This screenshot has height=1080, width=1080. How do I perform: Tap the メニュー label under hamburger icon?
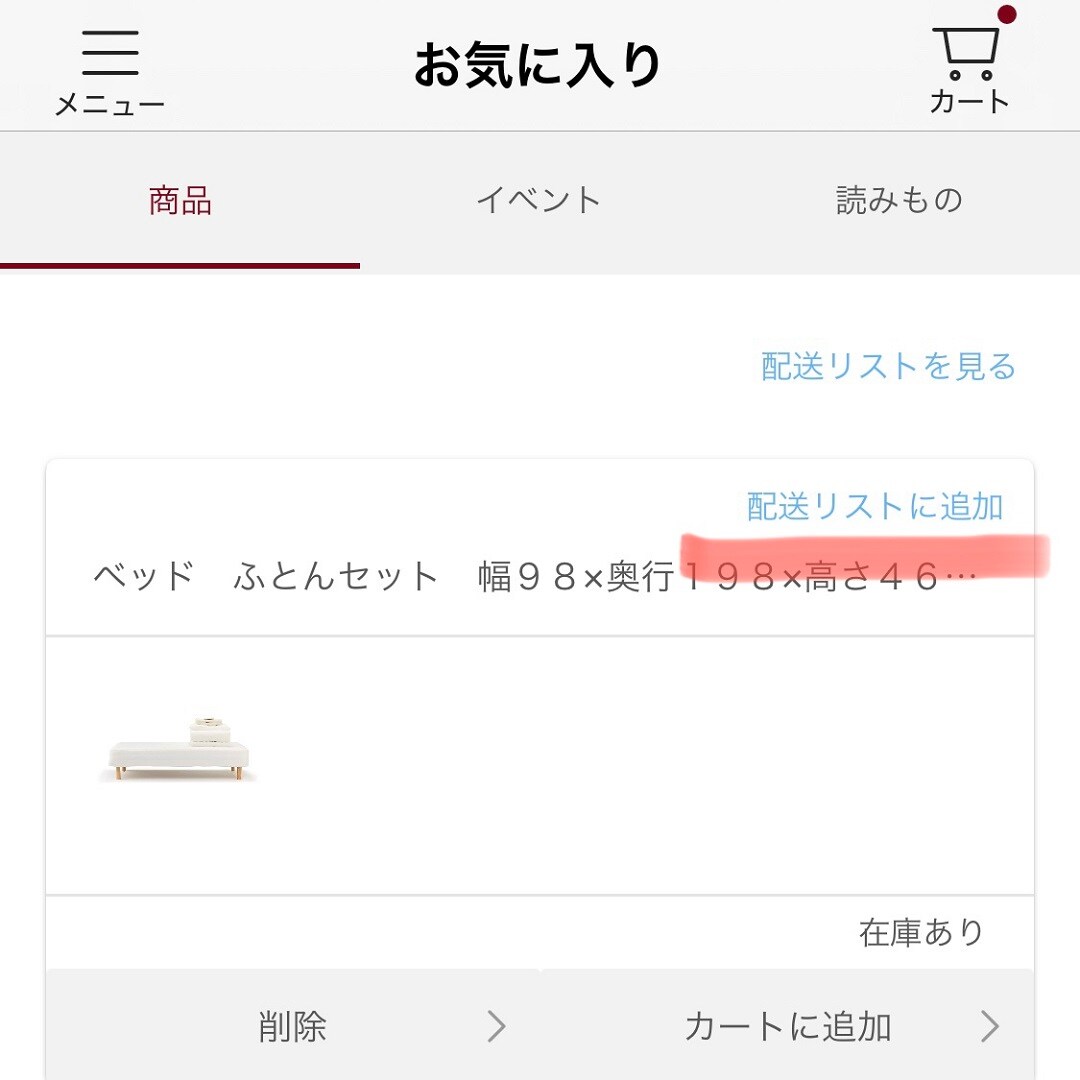coord(110,104)
